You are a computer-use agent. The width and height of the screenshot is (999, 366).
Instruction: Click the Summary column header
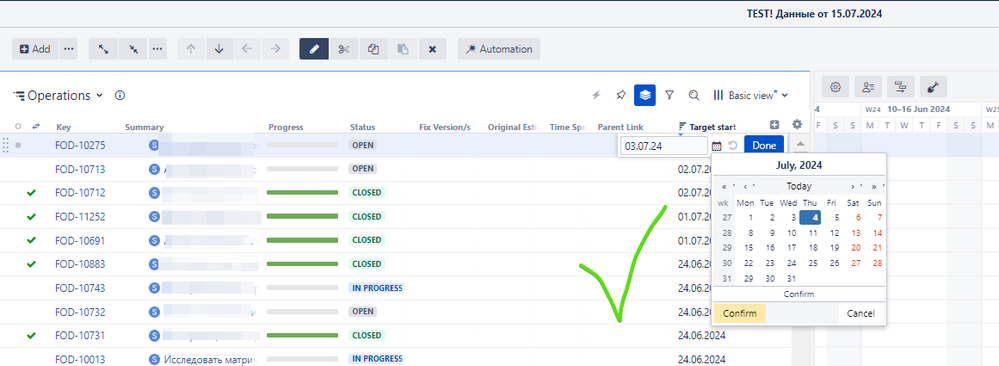coord(145,128)
